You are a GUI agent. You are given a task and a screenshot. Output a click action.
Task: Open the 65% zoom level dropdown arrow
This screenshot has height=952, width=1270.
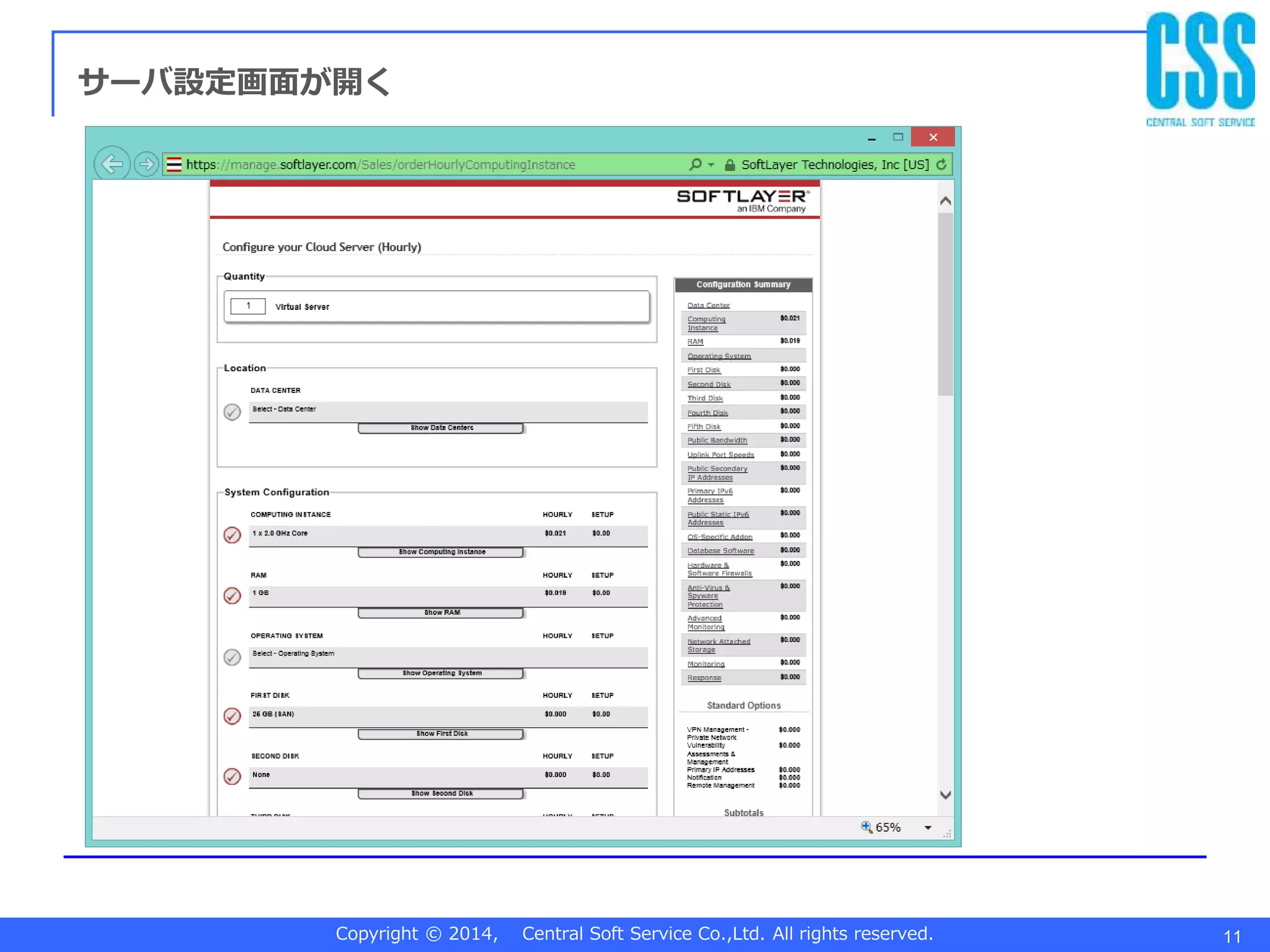[928, 827]
